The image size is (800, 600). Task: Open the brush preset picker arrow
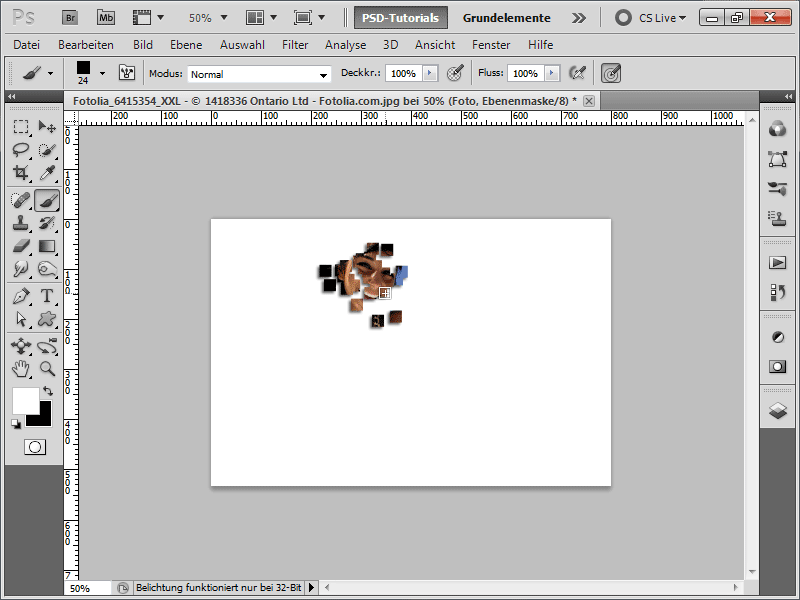coord(103,73)
